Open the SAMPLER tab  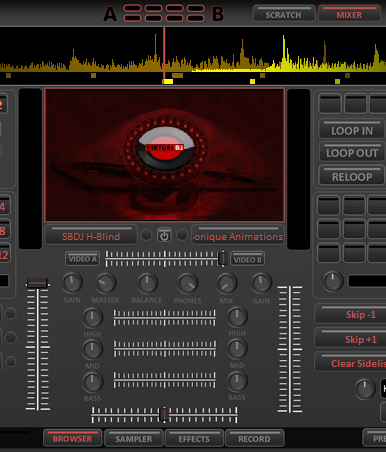point(134,438)
